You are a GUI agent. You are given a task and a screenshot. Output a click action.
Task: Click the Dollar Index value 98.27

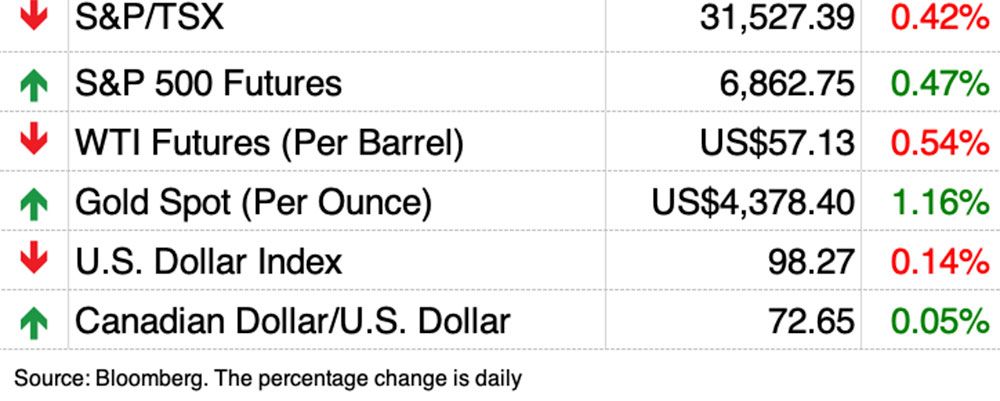(x=811, y=262)
